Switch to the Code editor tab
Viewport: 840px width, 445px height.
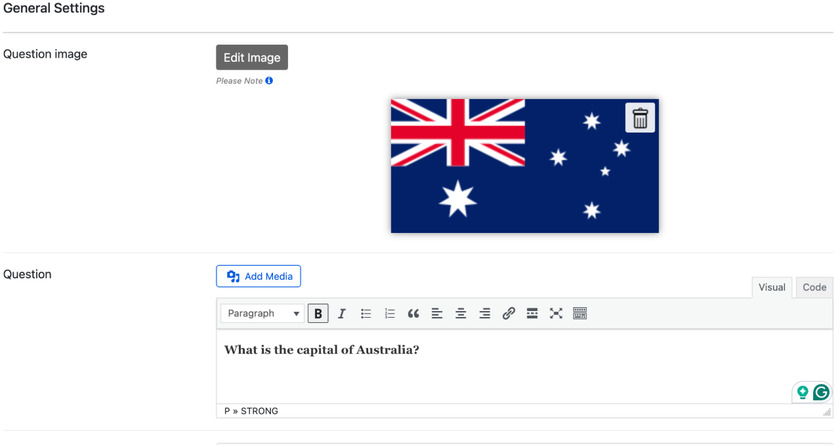click(x=814, y=288)
